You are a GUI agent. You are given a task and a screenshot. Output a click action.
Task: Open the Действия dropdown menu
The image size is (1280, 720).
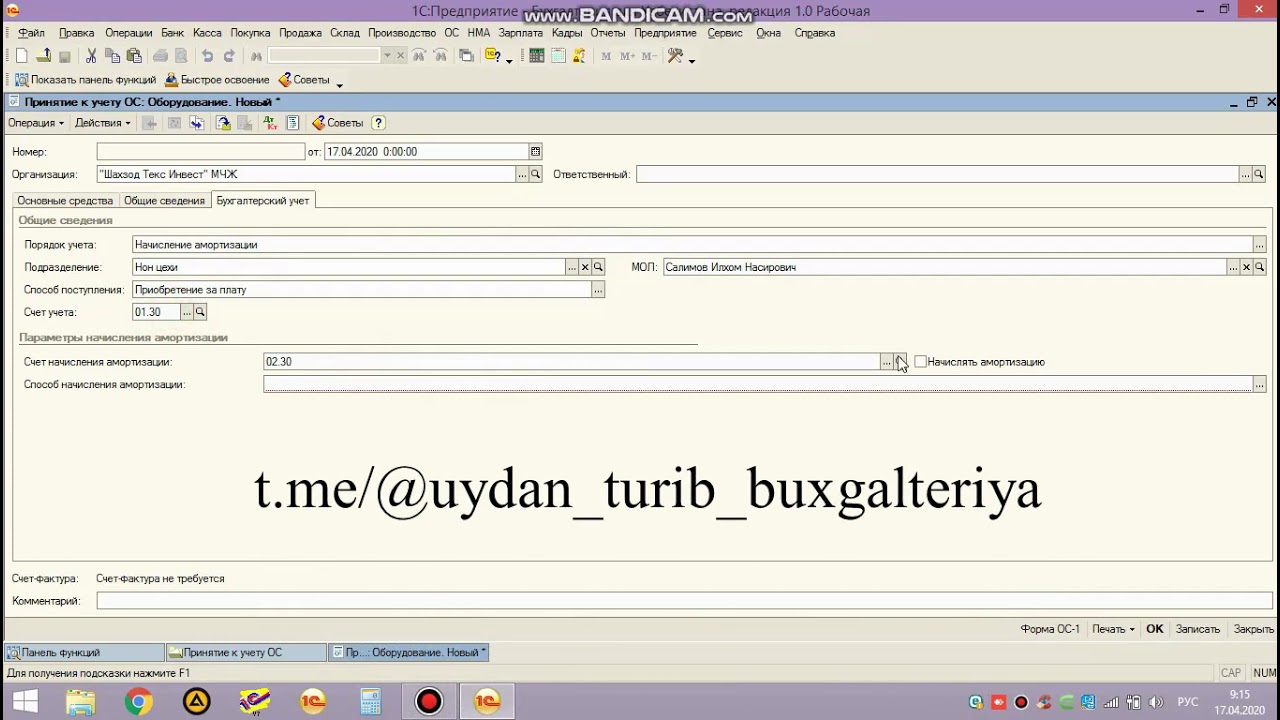point(103,123)
